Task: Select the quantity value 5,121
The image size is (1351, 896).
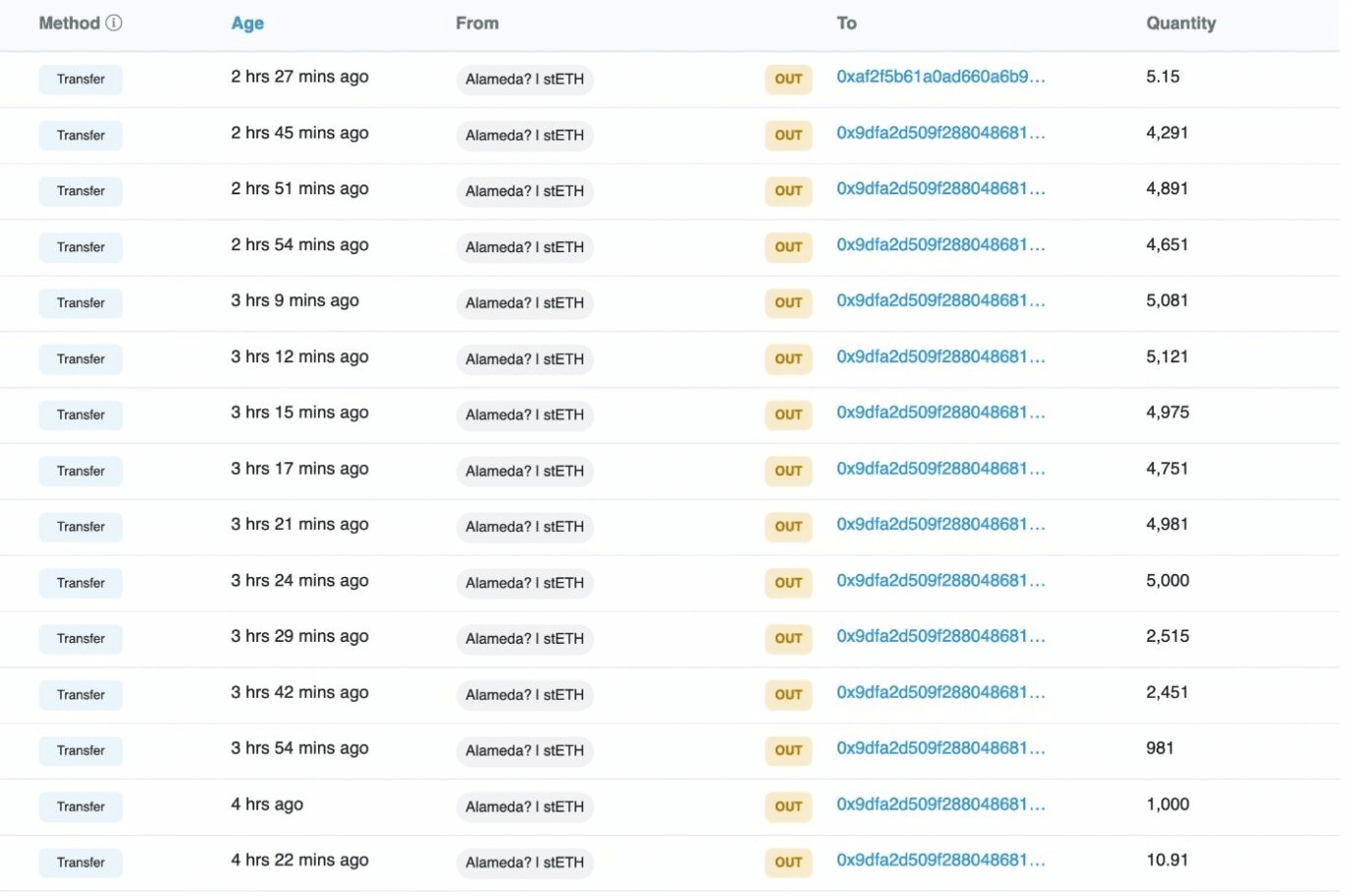Action: pos(1167,356)
